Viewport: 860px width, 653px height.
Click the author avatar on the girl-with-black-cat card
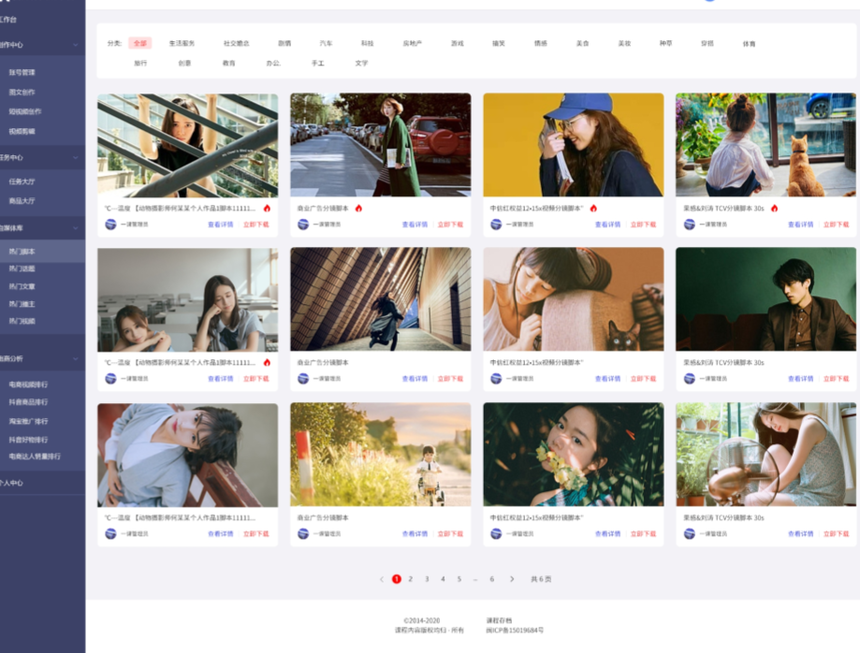[x=496, y=378]
